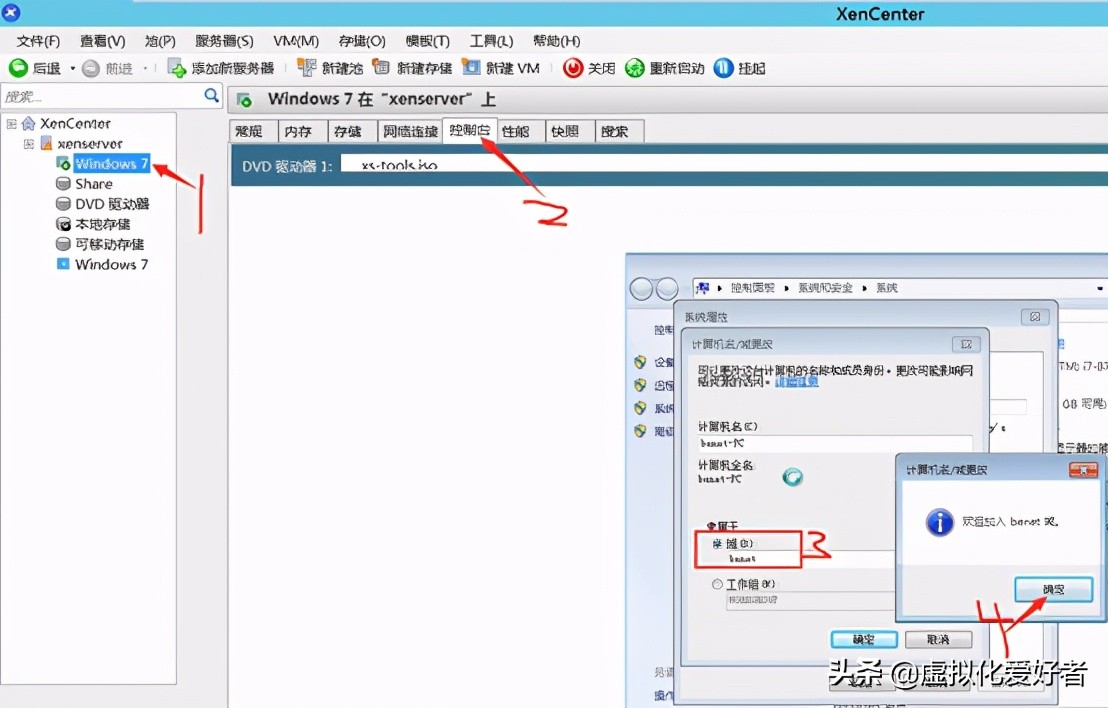This screenshot has width=1108, height=708.
Task: Click the Explorer back button in the VM console
Action: coord(642,288)
